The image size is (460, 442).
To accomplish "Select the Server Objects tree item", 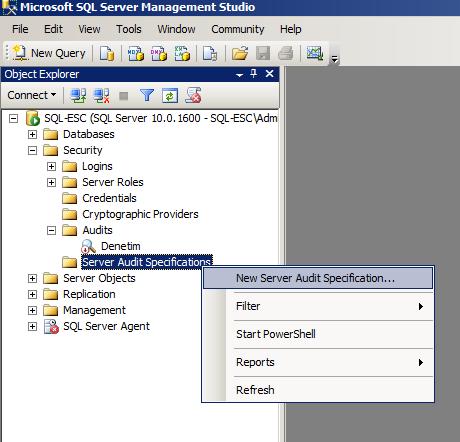I will click(99, 278).
